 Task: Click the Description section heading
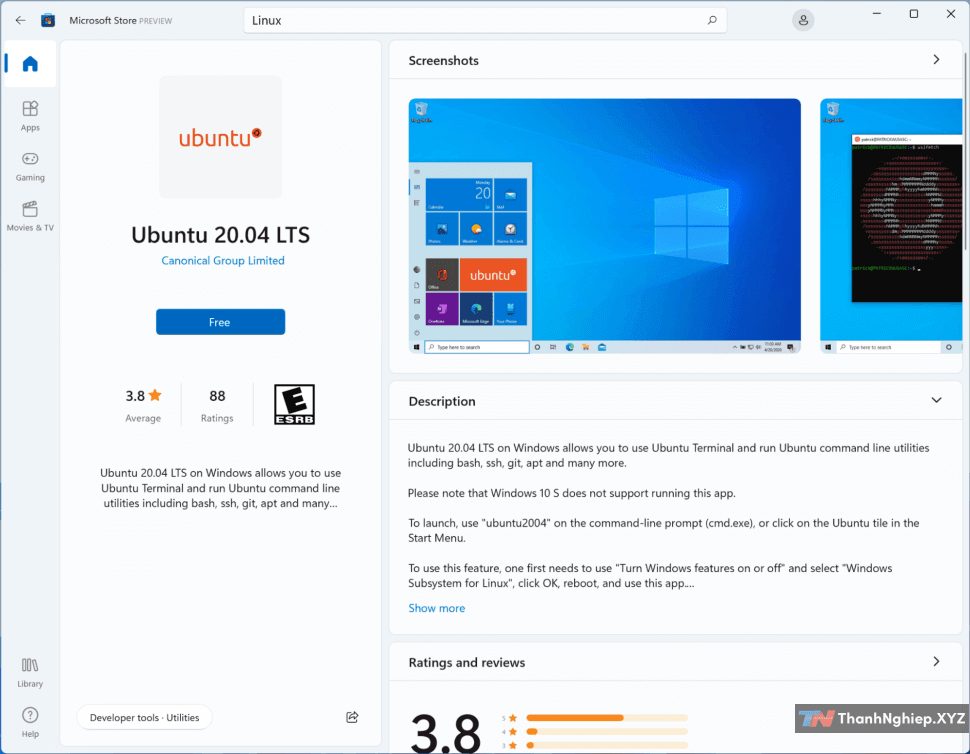(x=442, y=401)
